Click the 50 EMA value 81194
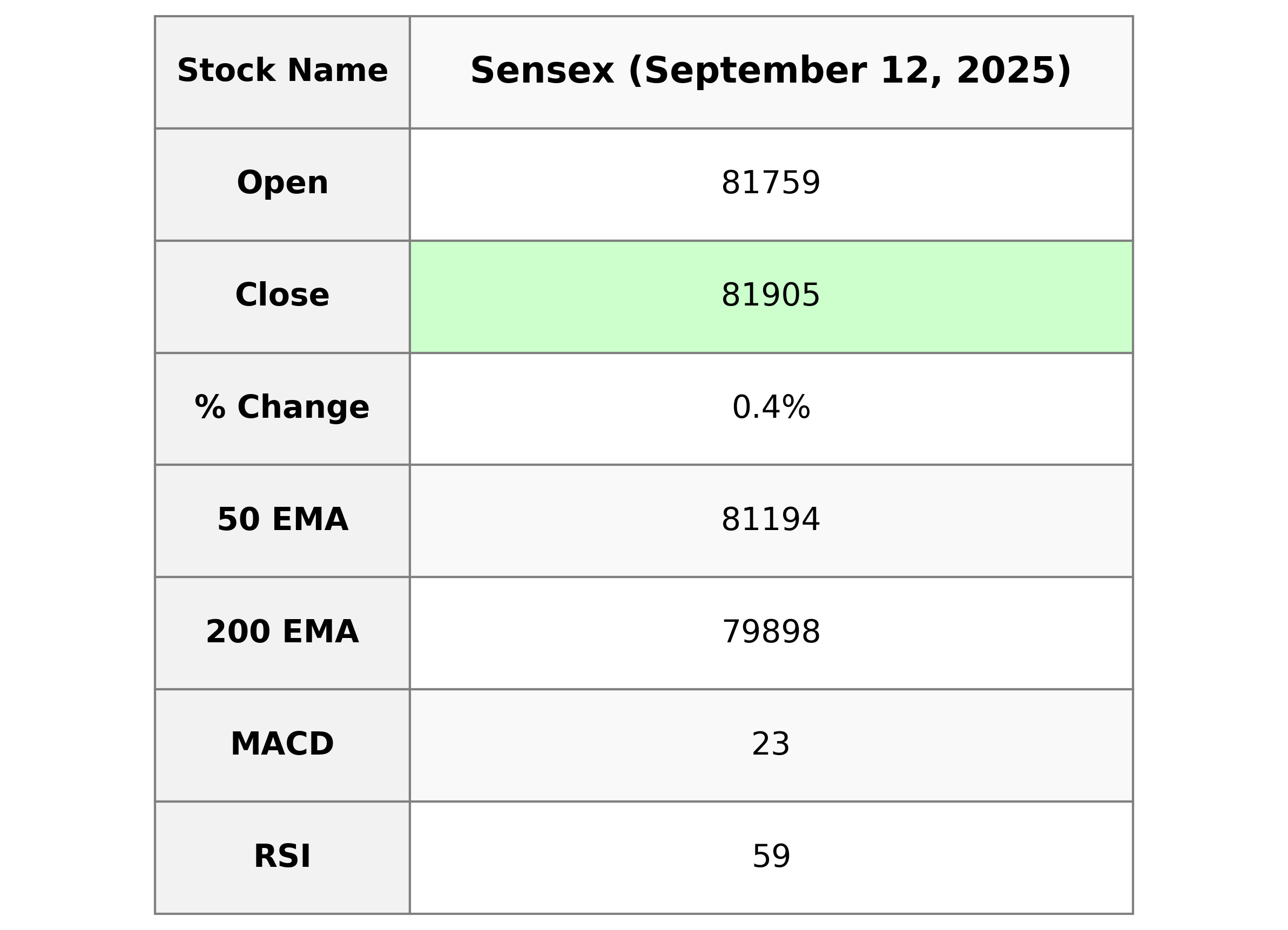1288x930 pixels. click(771, 519)
